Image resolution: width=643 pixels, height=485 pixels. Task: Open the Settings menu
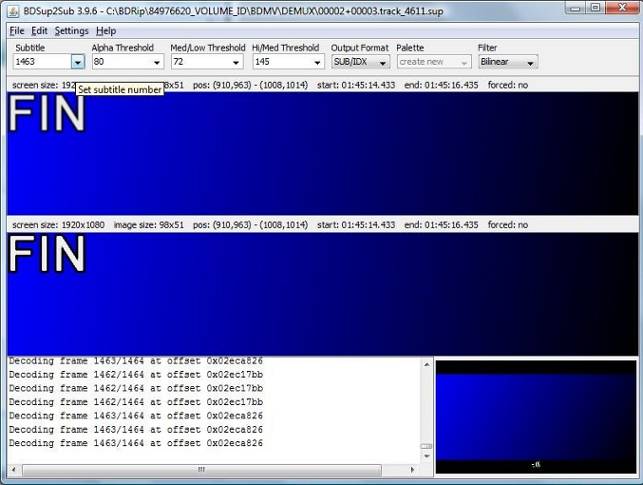(x=71, y=31)
